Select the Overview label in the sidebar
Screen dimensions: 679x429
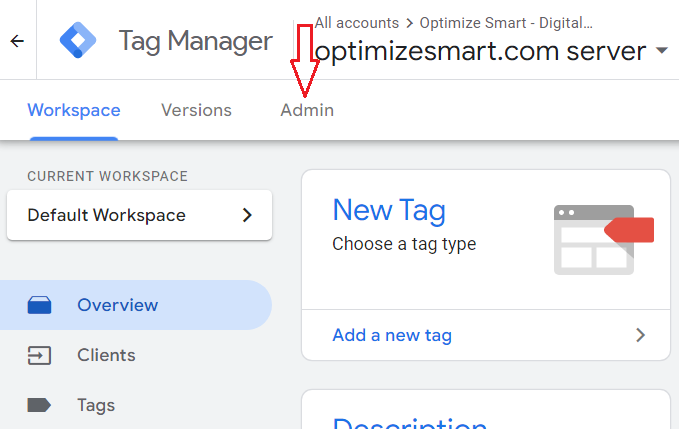click(117, 305)
